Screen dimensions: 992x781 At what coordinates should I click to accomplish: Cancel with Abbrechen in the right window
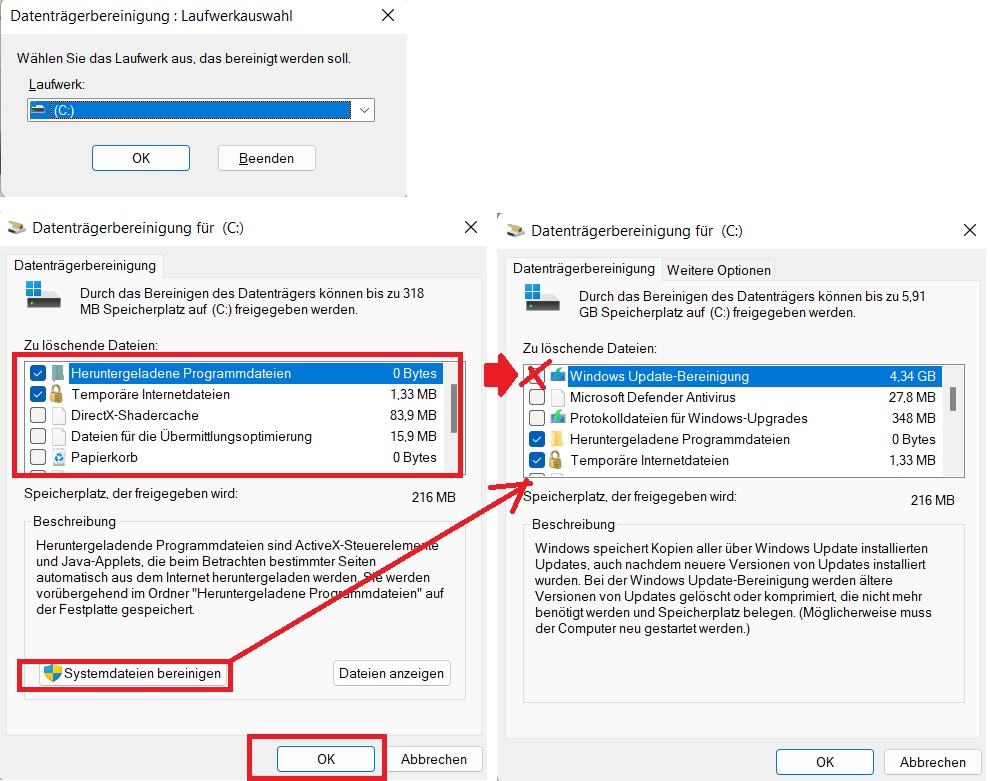pyautogui.click(x=933, y=762)
